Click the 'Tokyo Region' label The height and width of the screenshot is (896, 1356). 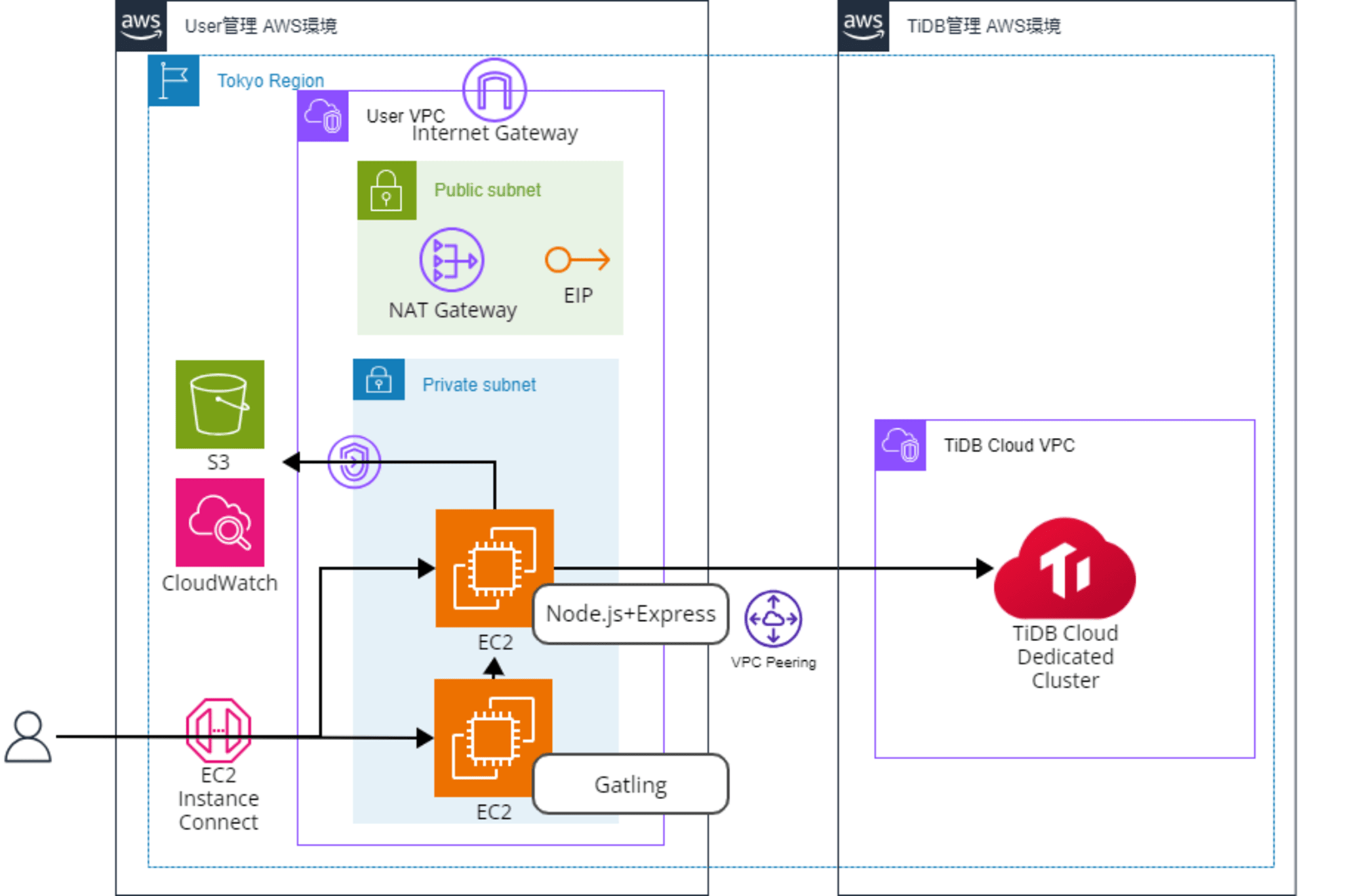pos(271,81)
